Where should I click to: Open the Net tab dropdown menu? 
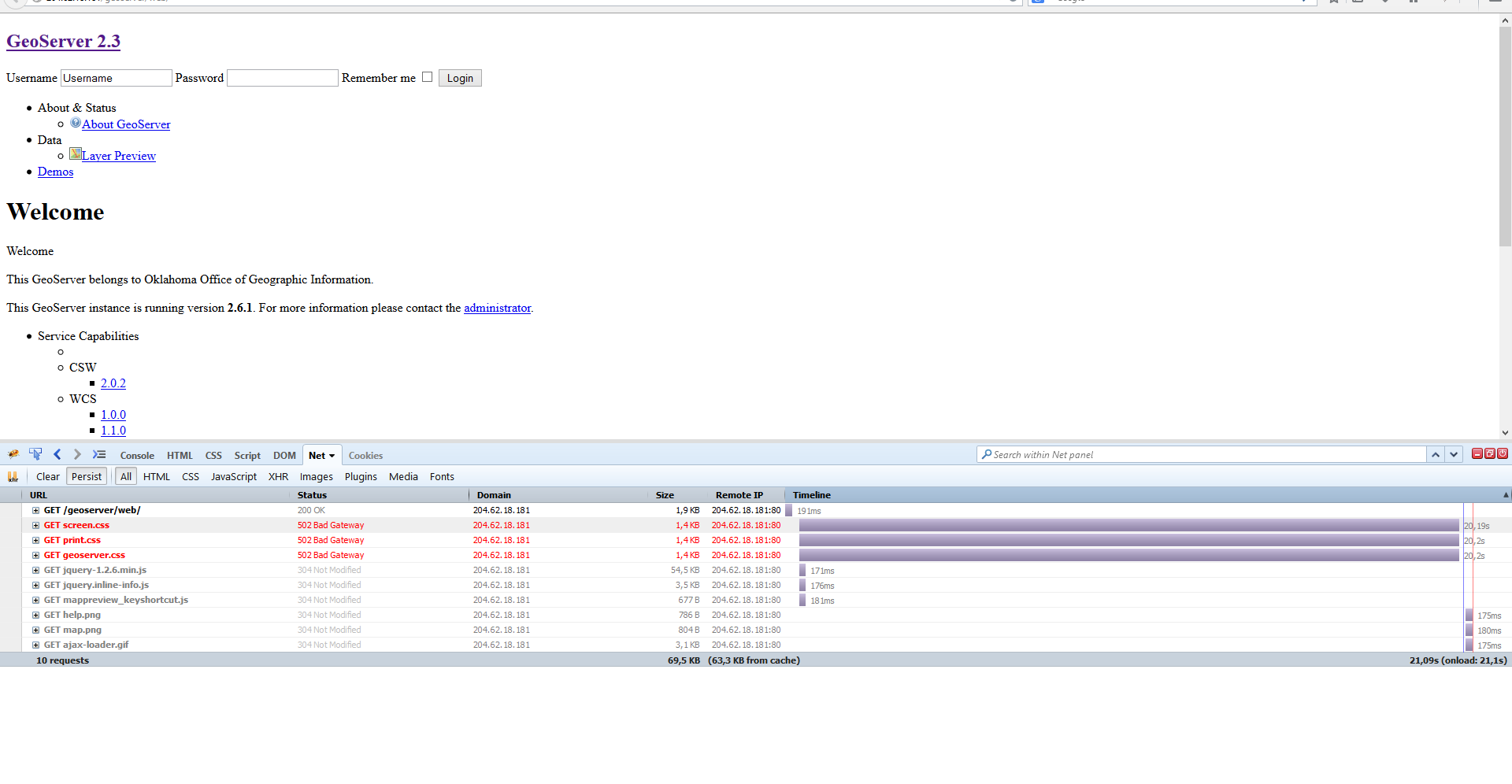click(x=332, y=456)
